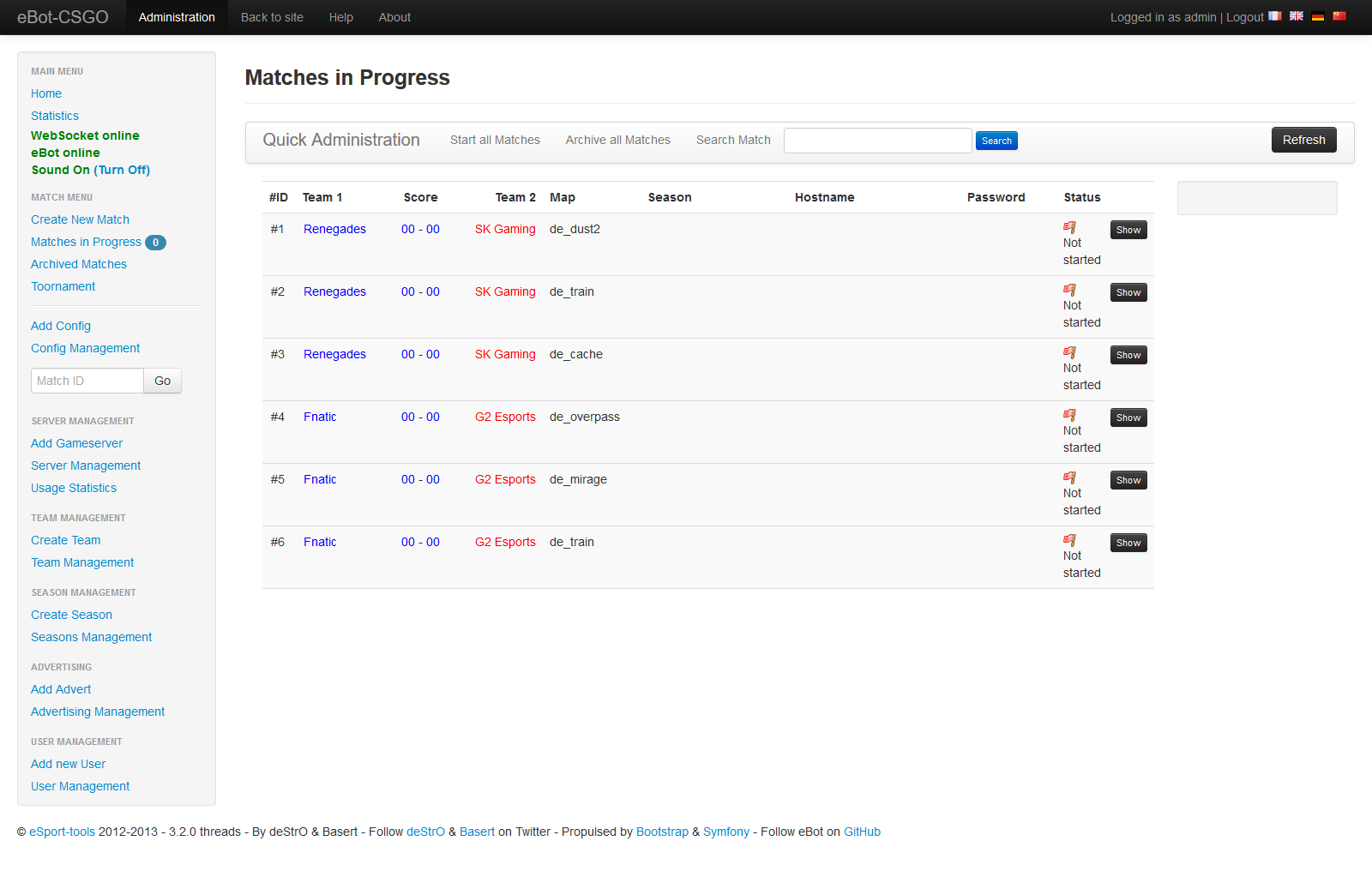
Task: Click the status flag icon for match #4
Action: pyautogui.click(x=1069, y=415)
